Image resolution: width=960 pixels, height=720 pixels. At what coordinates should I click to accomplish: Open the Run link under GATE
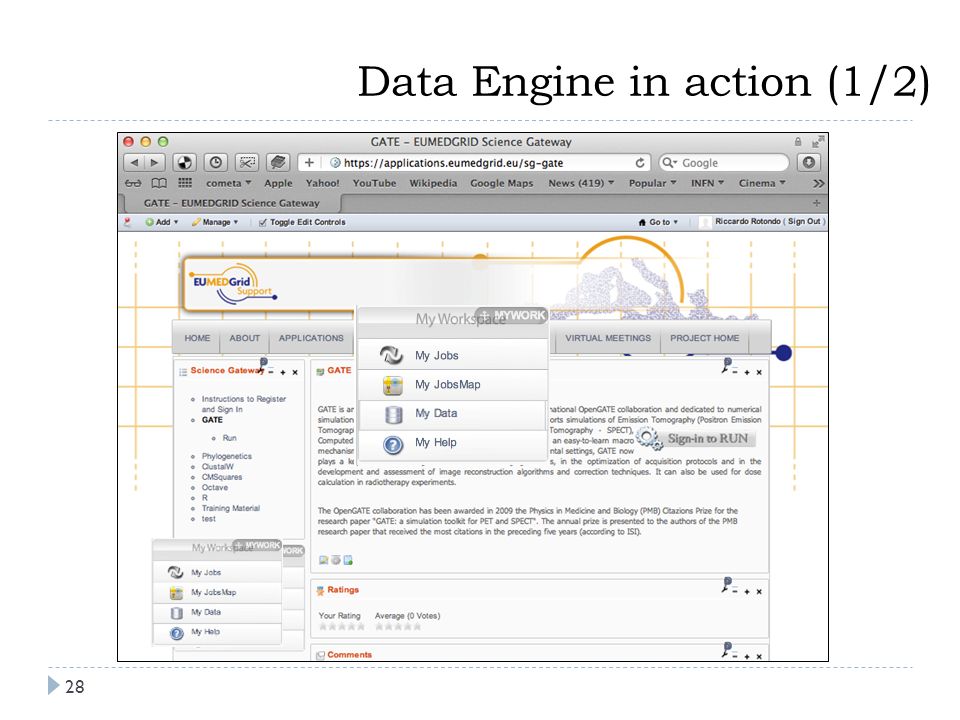[230, 438]
